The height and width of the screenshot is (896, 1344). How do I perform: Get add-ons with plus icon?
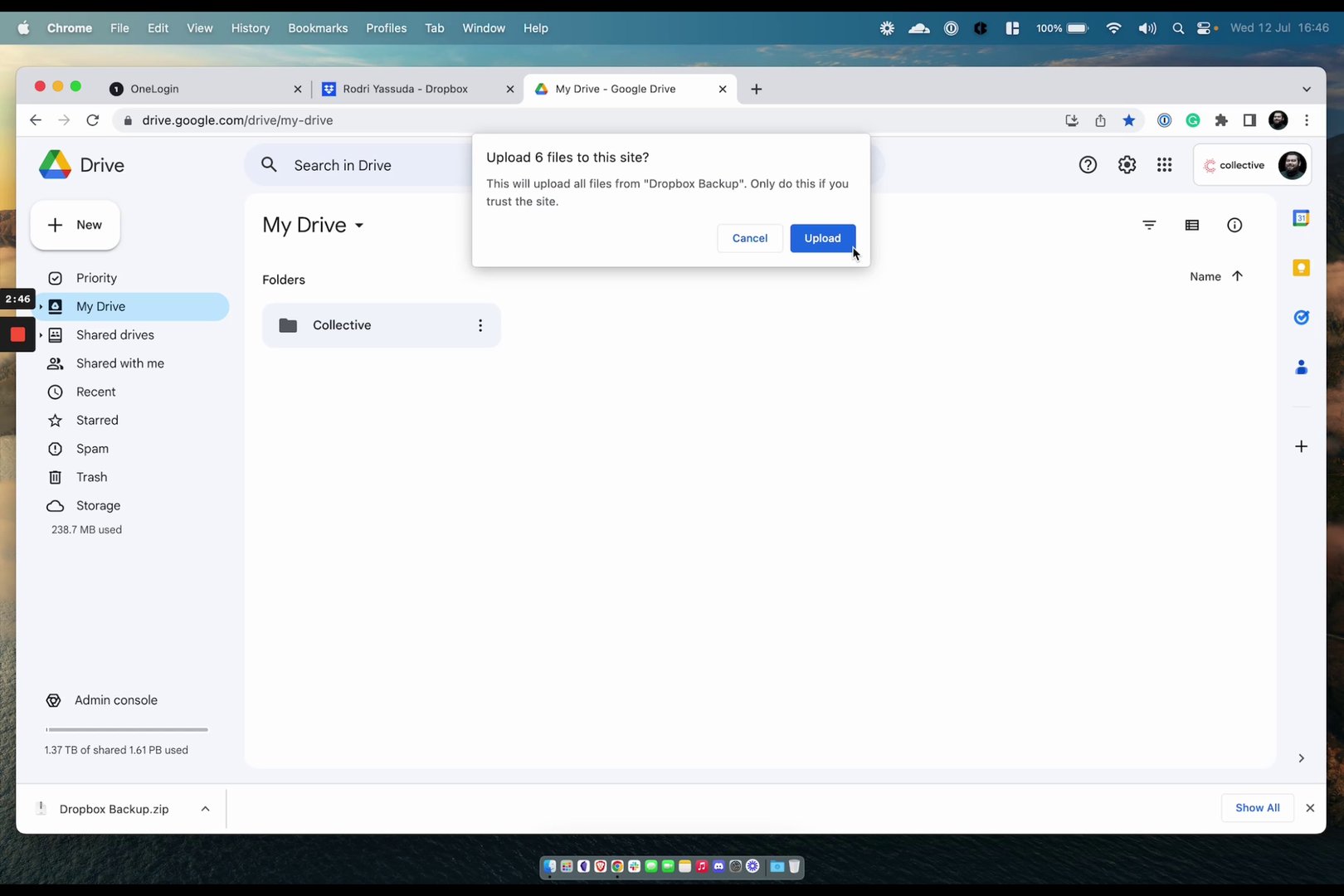click(1301, 446)
